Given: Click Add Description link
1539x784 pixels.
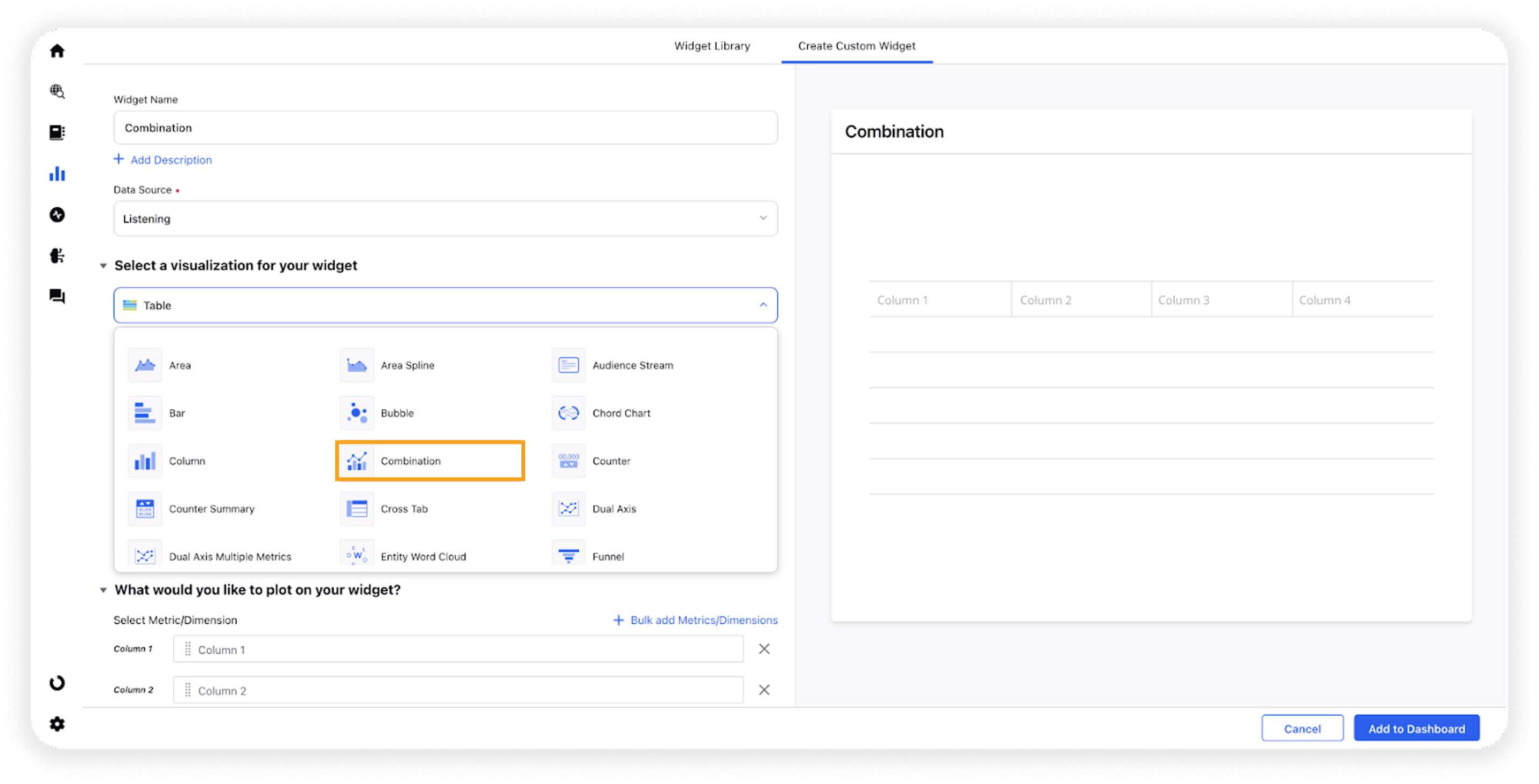Looking at the screenshot, I should coord(163,160).
